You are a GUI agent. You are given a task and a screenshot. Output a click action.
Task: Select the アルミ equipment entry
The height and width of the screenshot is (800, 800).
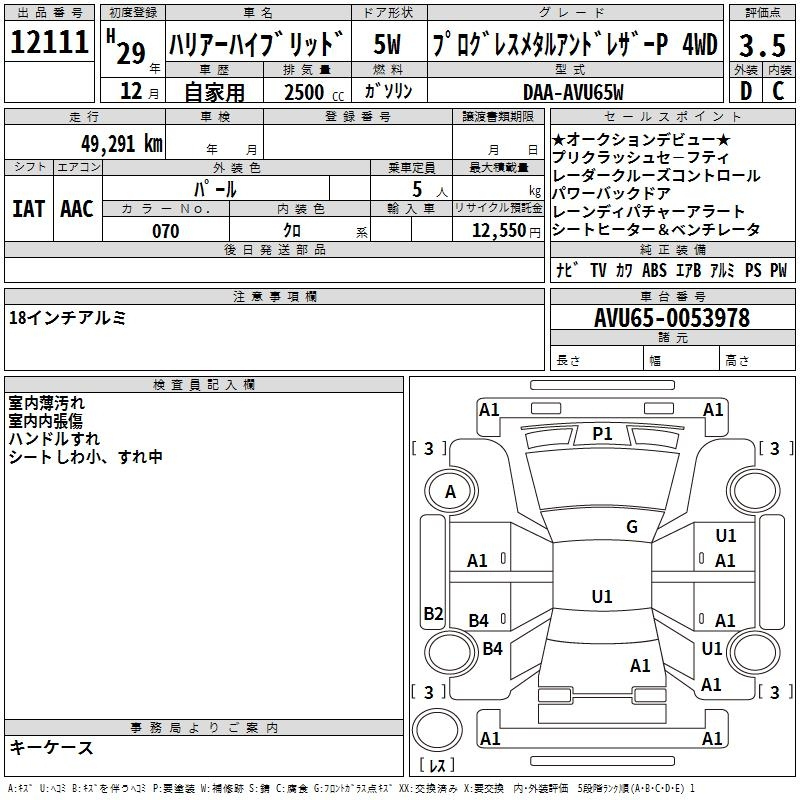coord(722,270)
